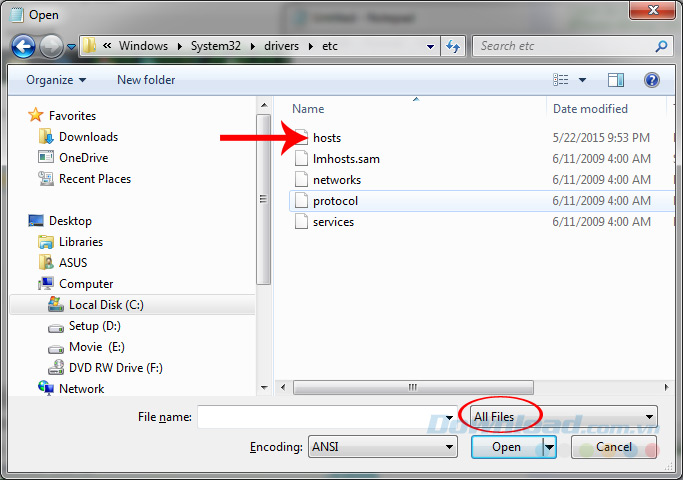Click the hosts date 5/22/2015 9:53 PM
This screenshot has width=683, height=480.
601,138
